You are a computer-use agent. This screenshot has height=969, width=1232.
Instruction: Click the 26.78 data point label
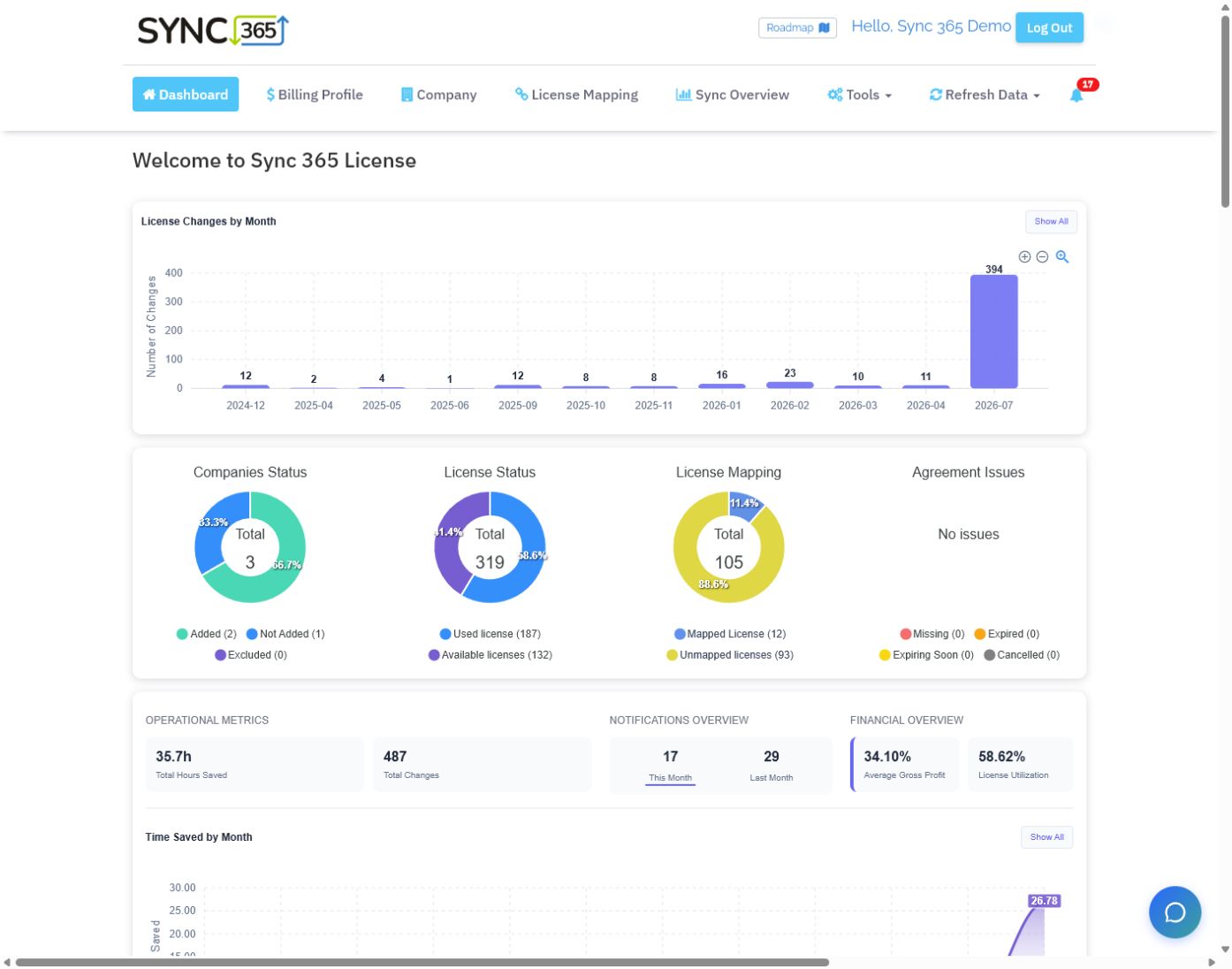click(1044, 901)
